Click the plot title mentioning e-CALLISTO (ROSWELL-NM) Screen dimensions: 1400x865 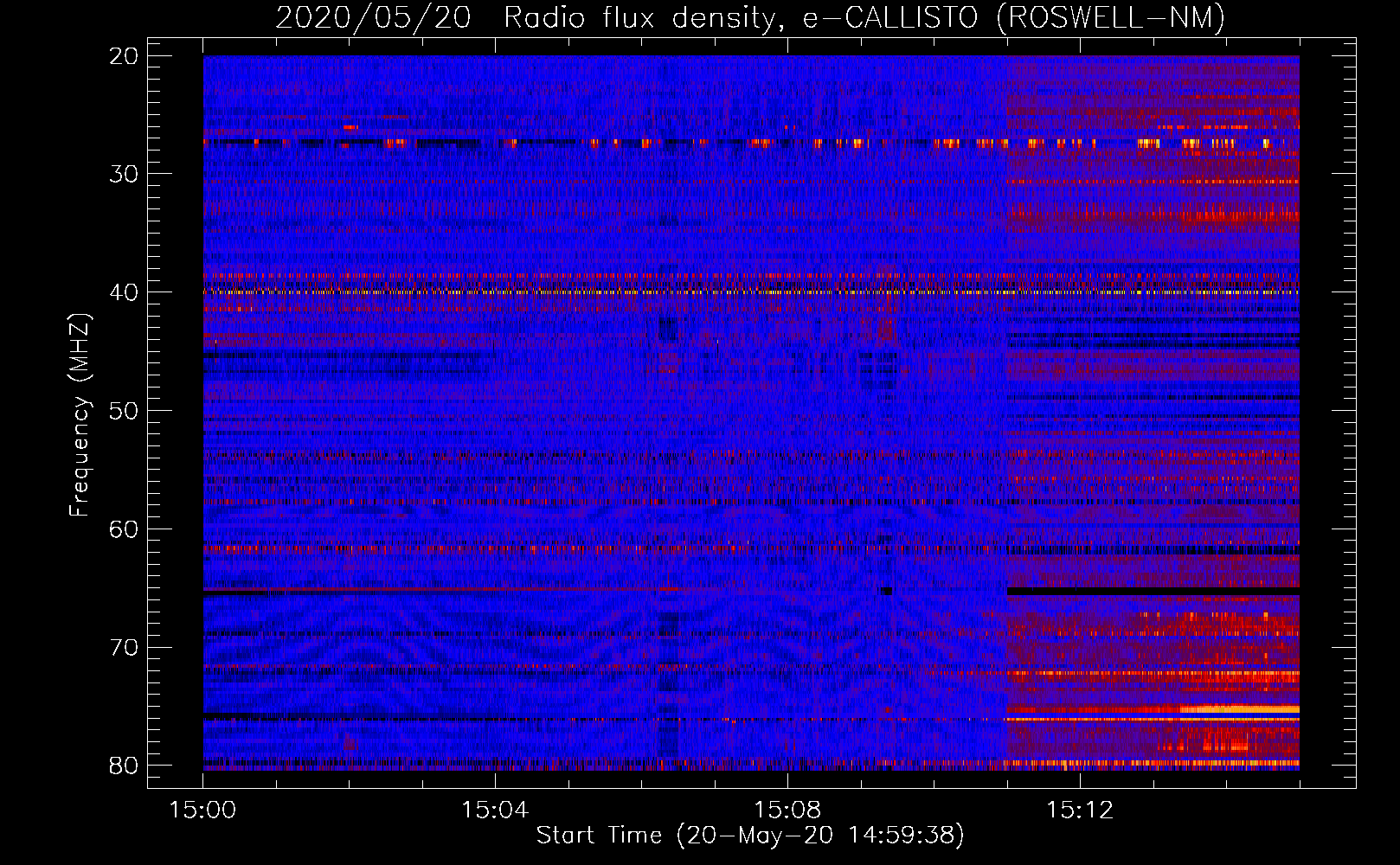pos(750,18)
